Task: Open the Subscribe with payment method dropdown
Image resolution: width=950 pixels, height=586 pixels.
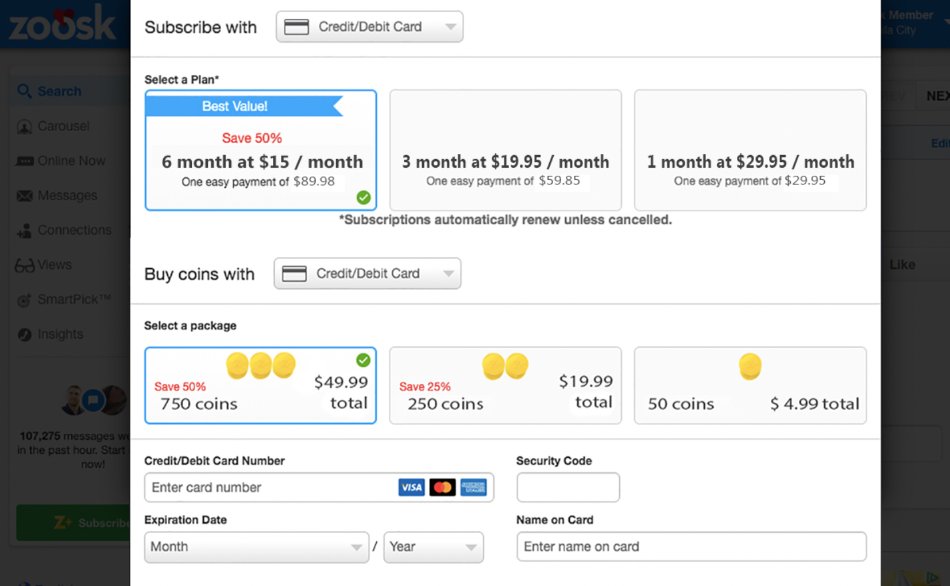Action: [369, 27]
